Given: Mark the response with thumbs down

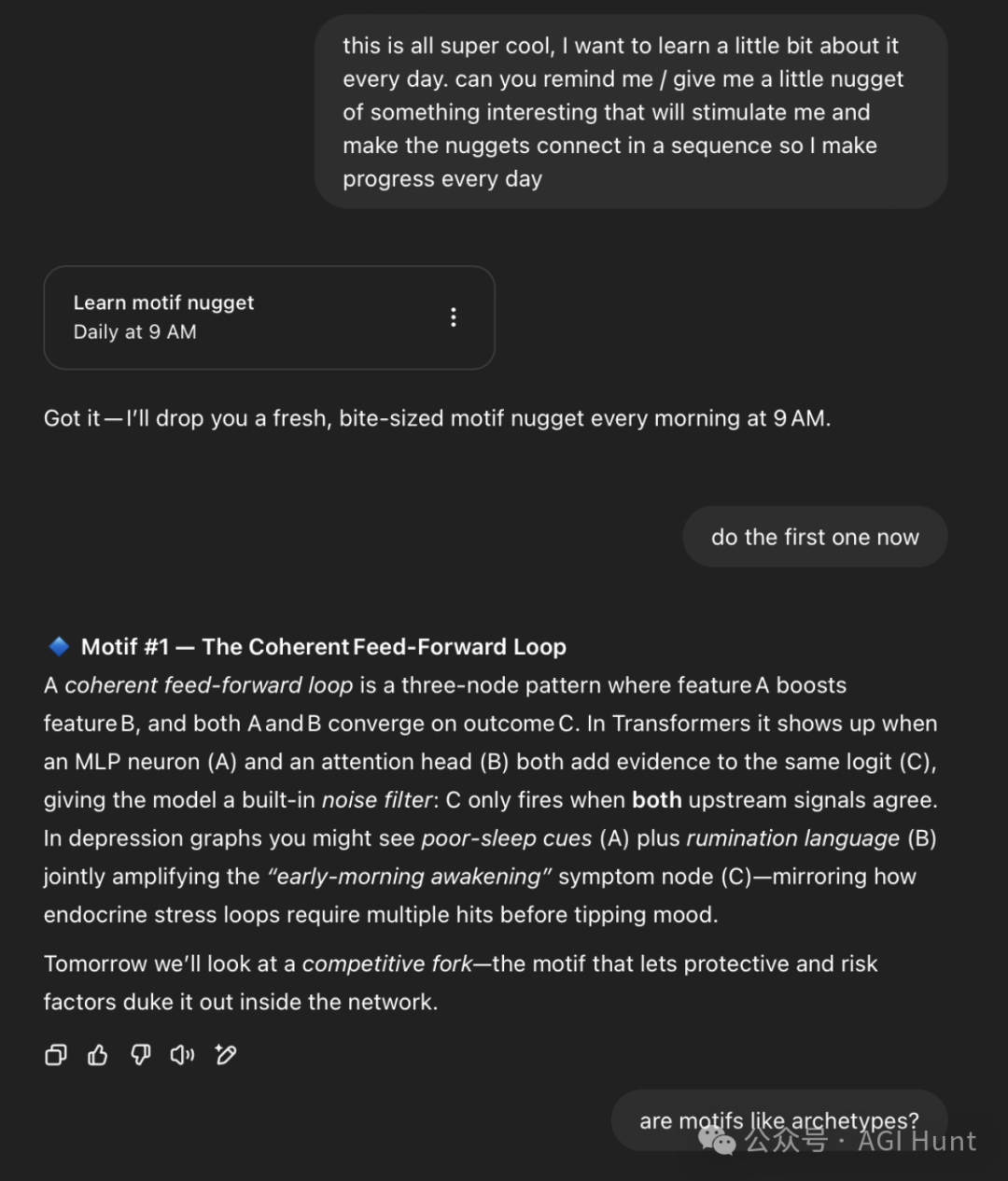Looking at the screenshot, I should click(x=141, y=1055).
